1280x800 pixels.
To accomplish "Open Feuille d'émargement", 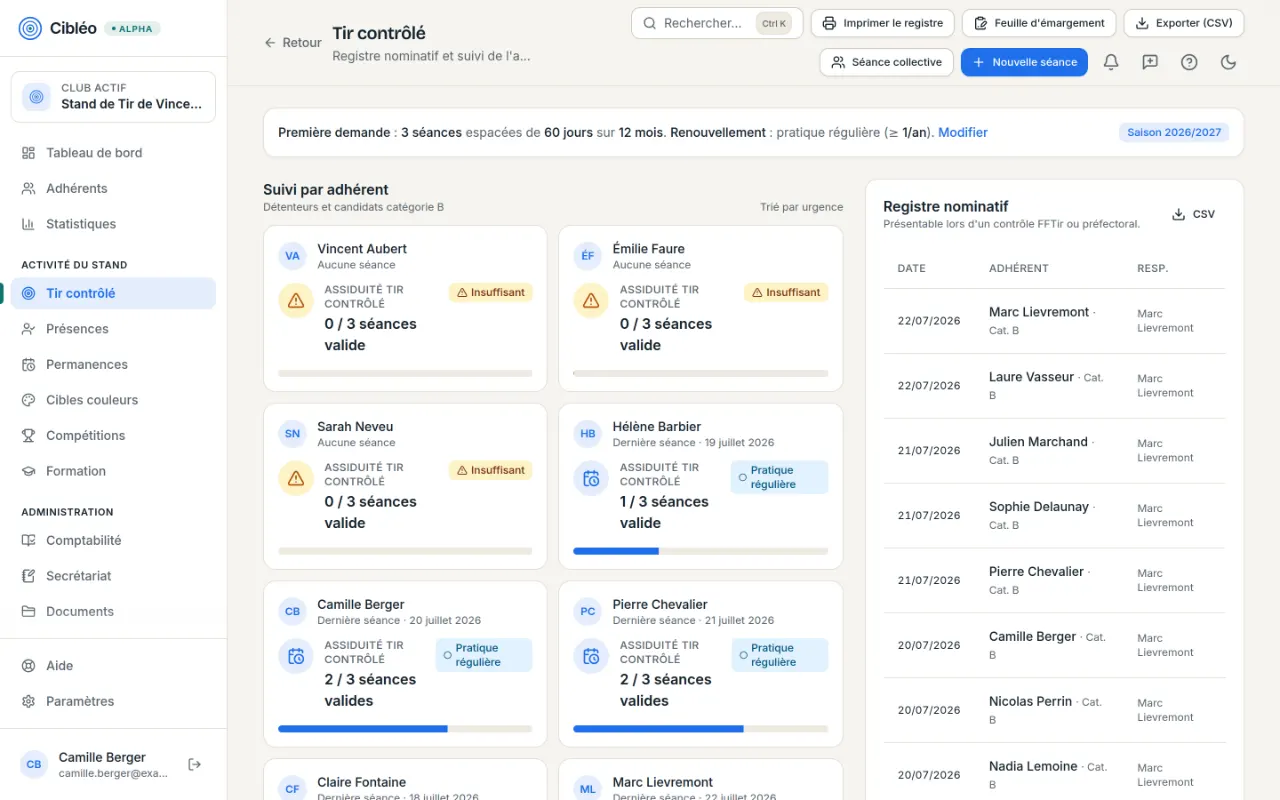I will tap(1039, 23).
